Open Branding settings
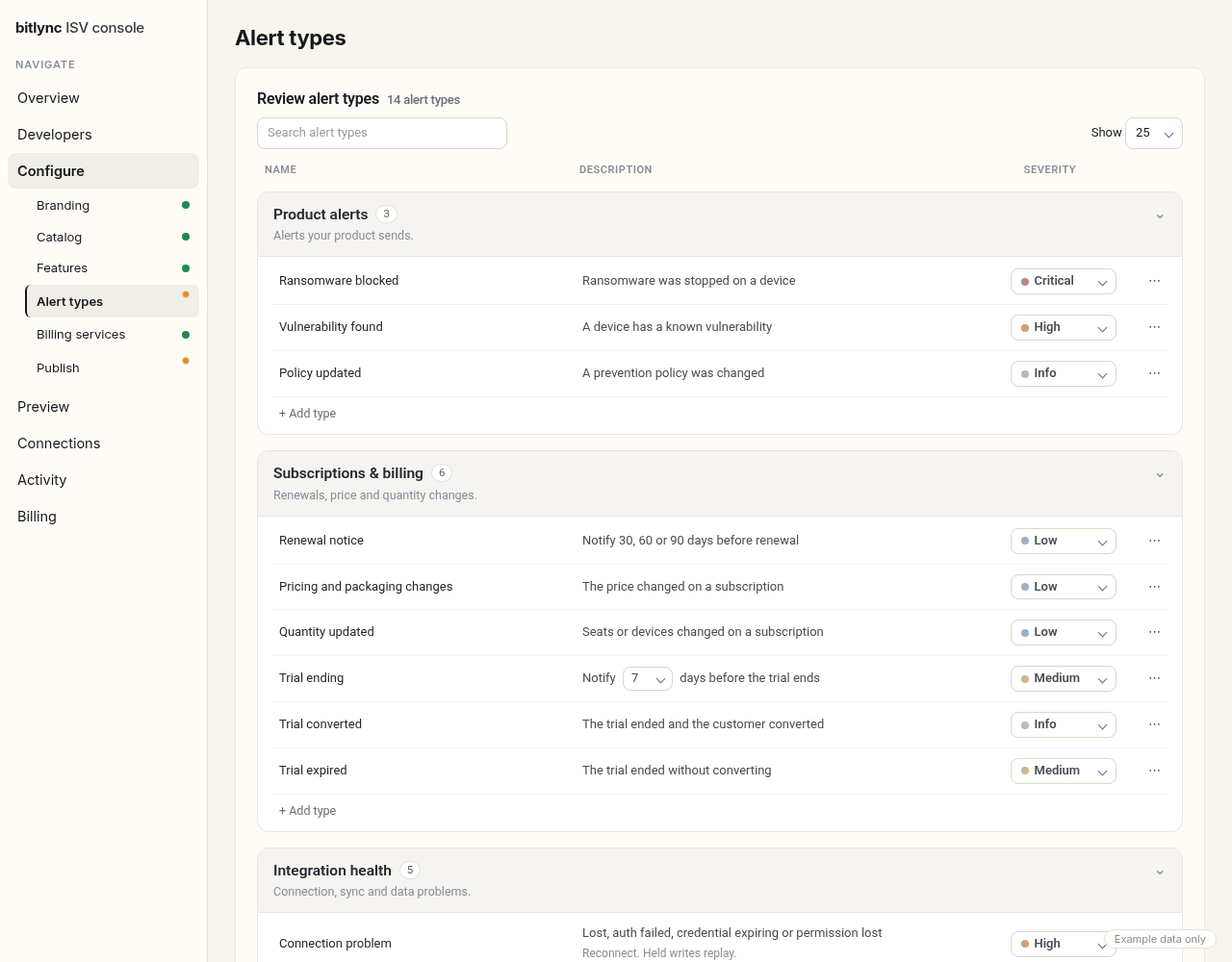 [x=112, y=206]
